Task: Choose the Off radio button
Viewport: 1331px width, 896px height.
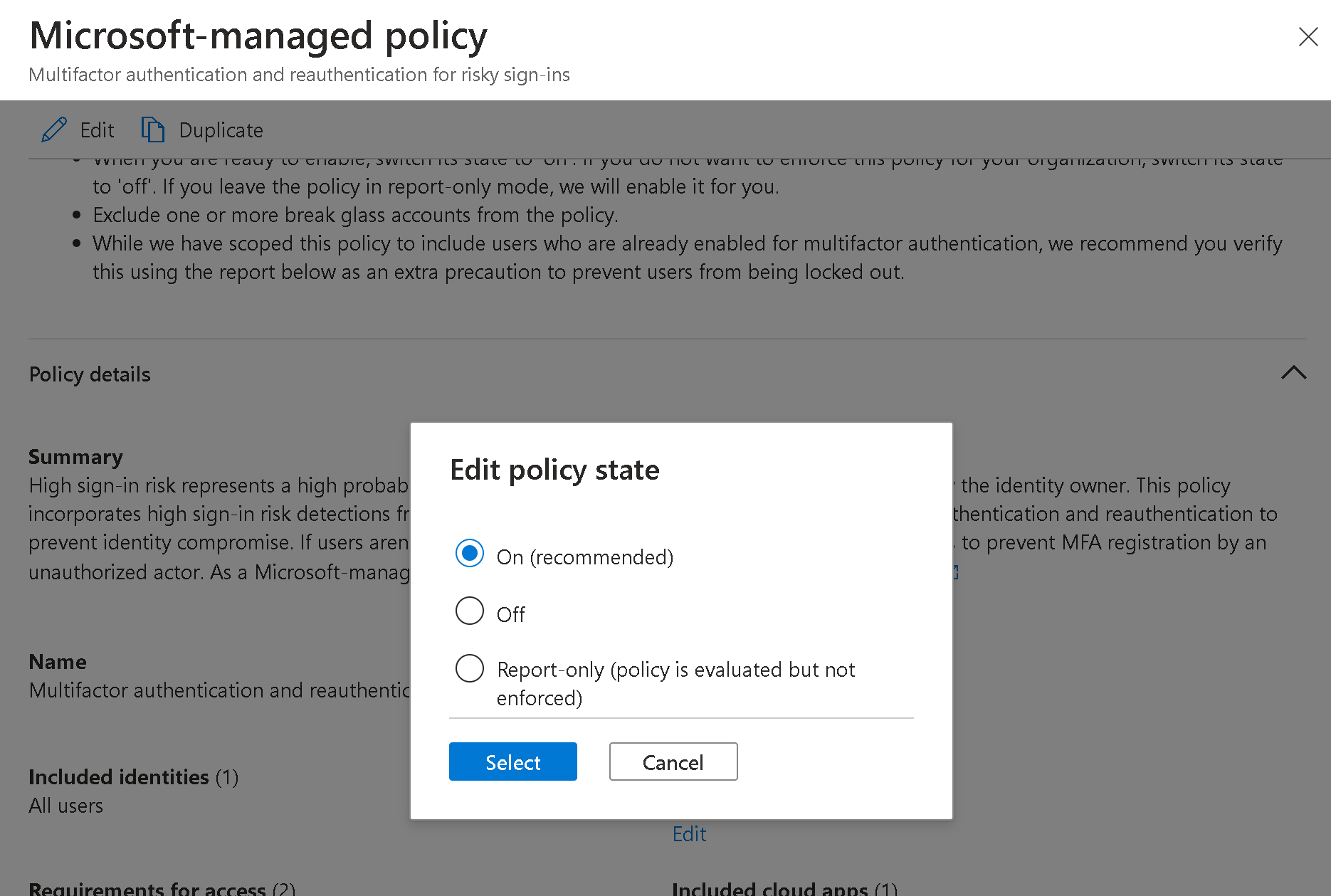Action: 470,611
